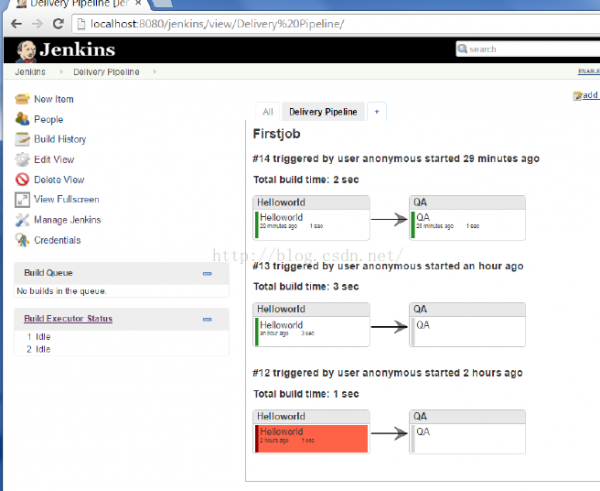The image size is (600, 491).
Task: Click the browser forward arrow
Action: [x=38, y=24]
